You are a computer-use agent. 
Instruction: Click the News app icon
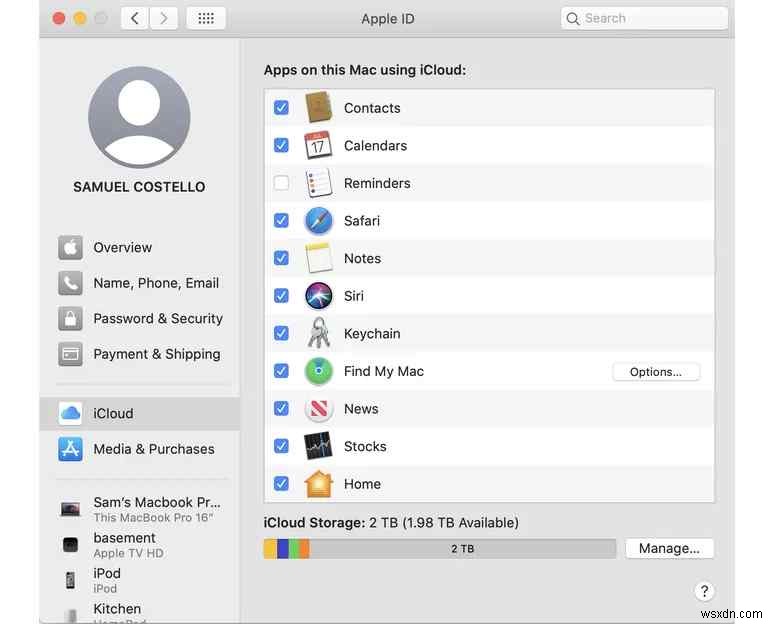point(318,409)
